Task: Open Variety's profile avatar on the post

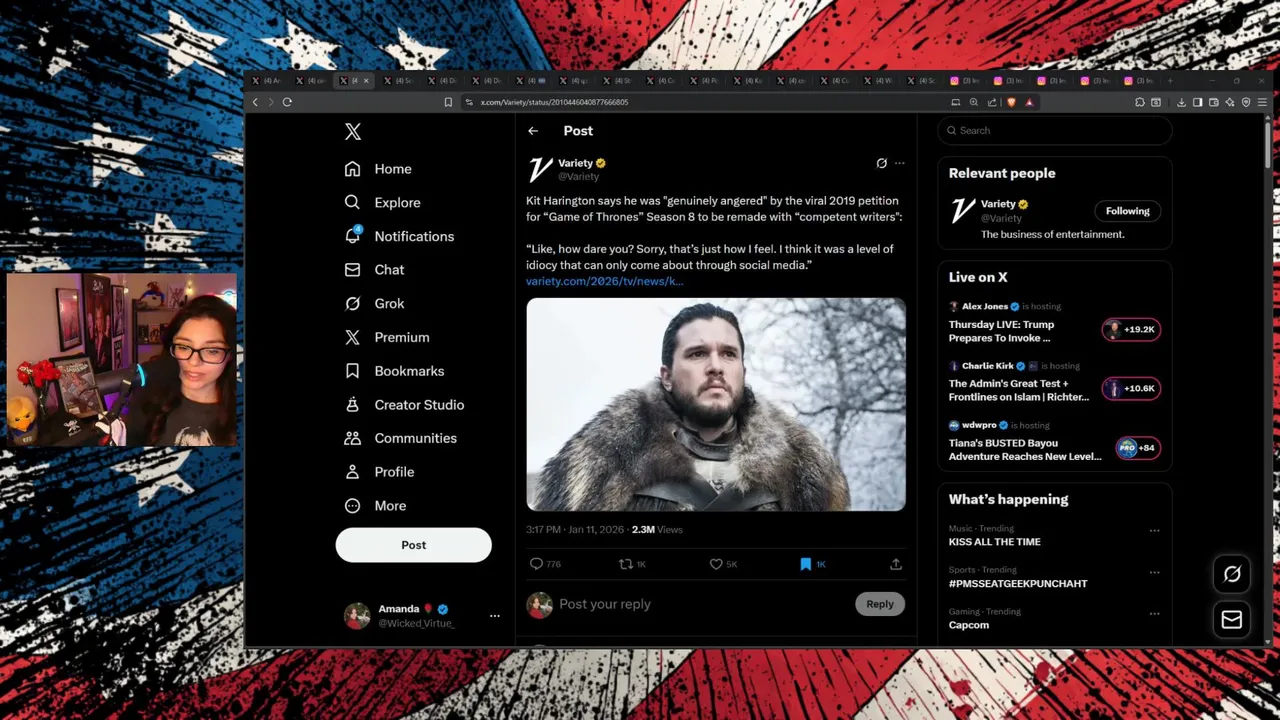Action: pyautogui.click(x=540, y=169)
